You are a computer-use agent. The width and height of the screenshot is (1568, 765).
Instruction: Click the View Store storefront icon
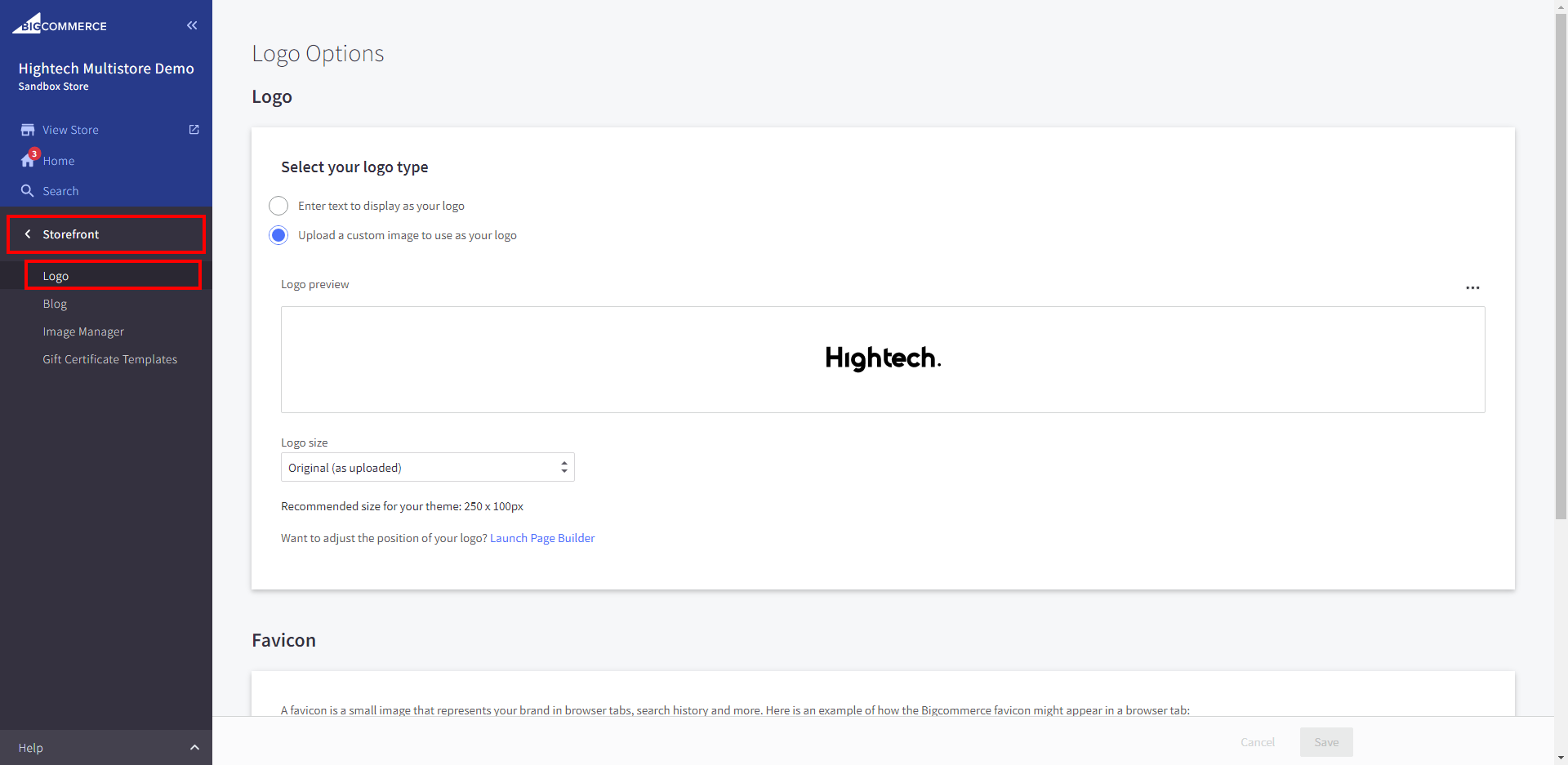(x=28, y=130)
